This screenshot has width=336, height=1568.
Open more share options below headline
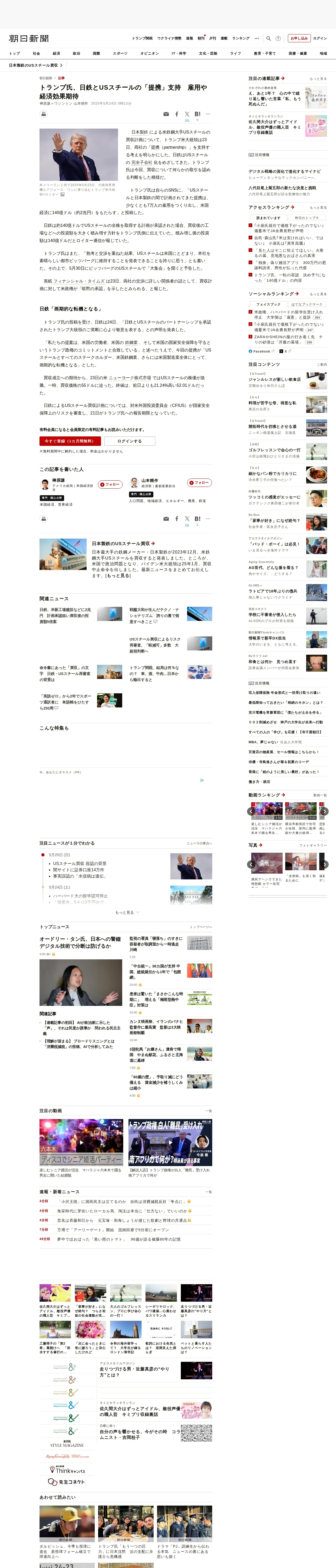(208, 114)
